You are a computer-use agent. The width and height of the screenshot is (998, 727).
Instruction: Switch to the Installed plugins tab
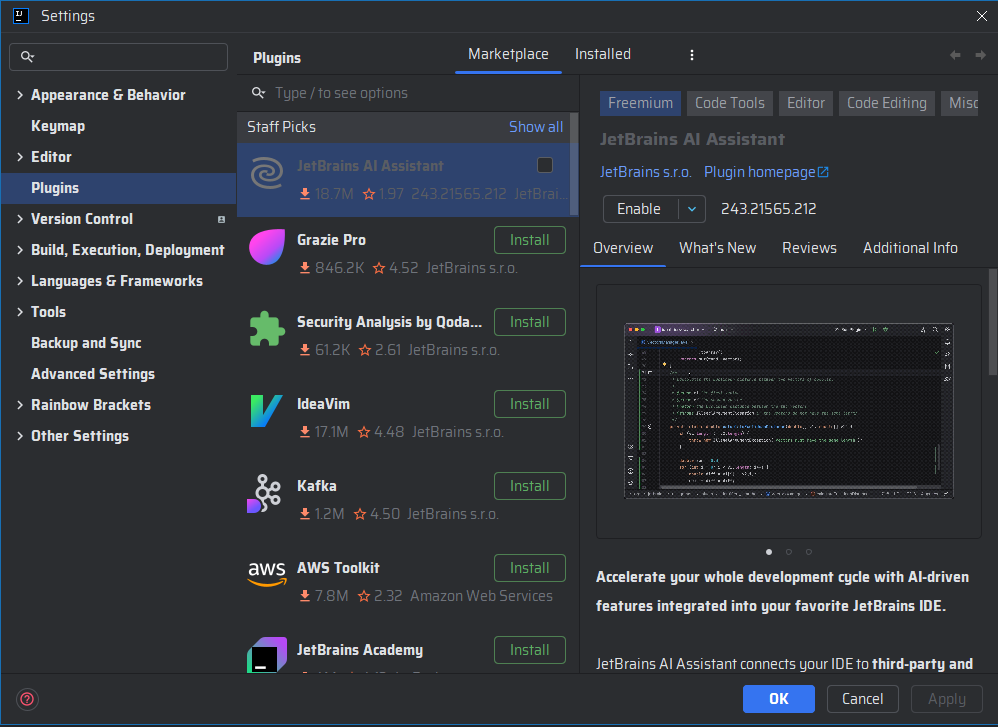point(603,54)
